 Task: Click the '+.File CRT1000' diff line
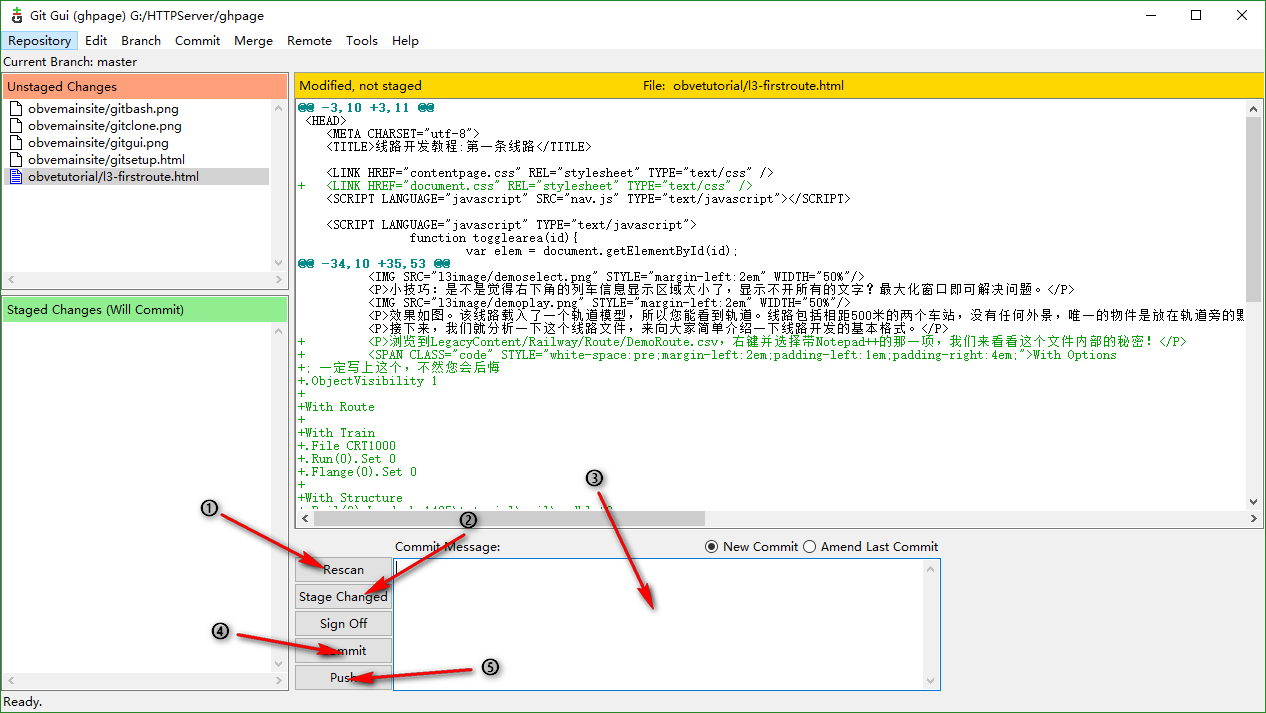347,446
